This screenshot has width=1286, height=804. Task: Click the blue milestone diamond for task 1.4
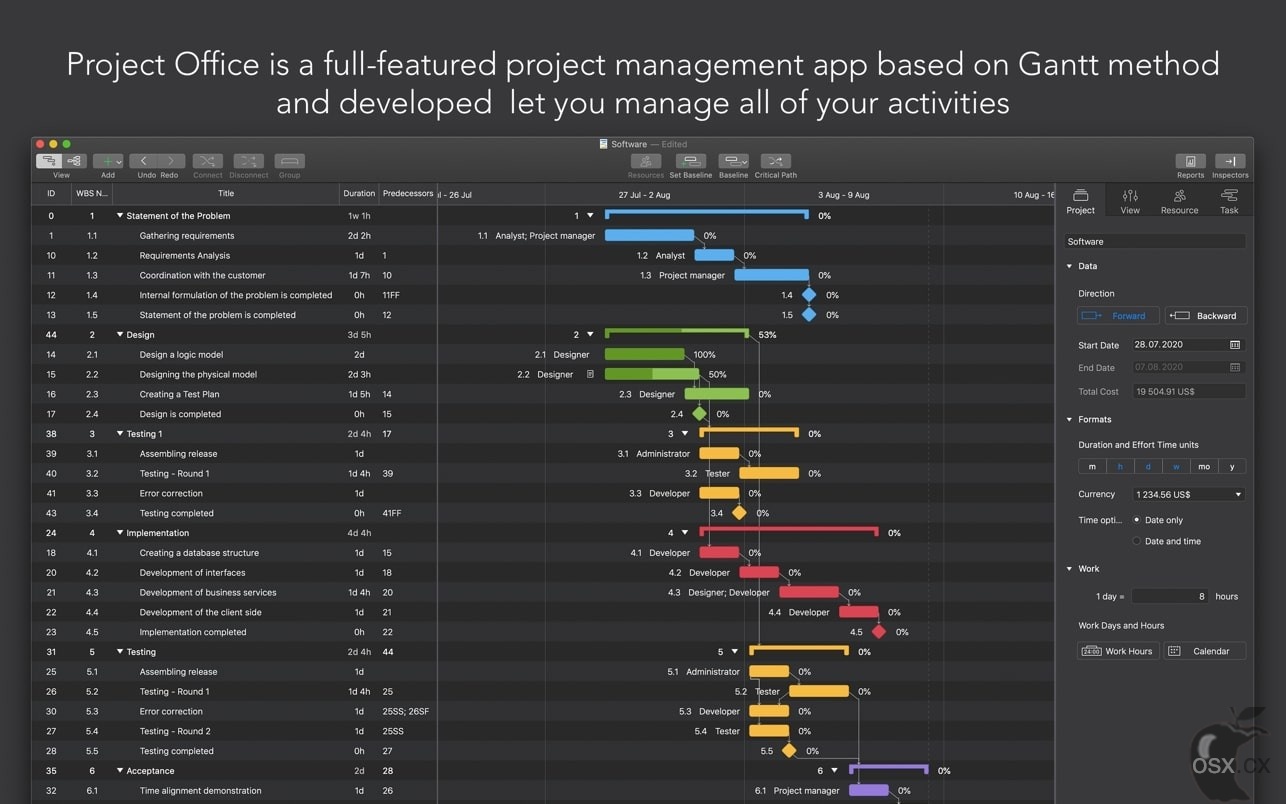tap(809, 295)
